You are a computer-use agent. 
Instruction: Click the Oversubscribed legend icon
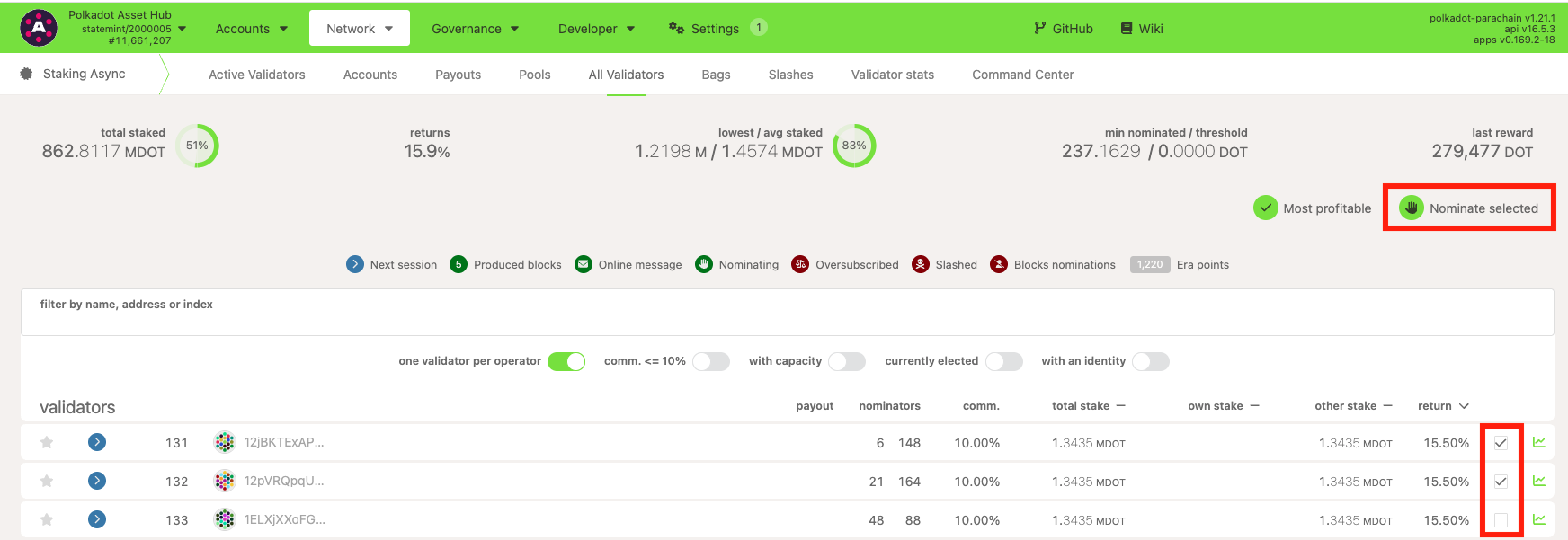(800, 264)
